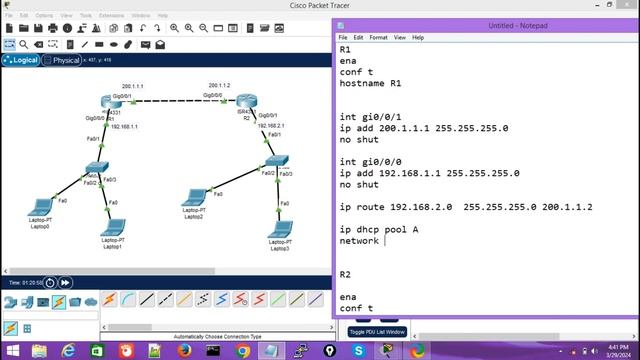Open Skype from taskbar

(359, 351)
